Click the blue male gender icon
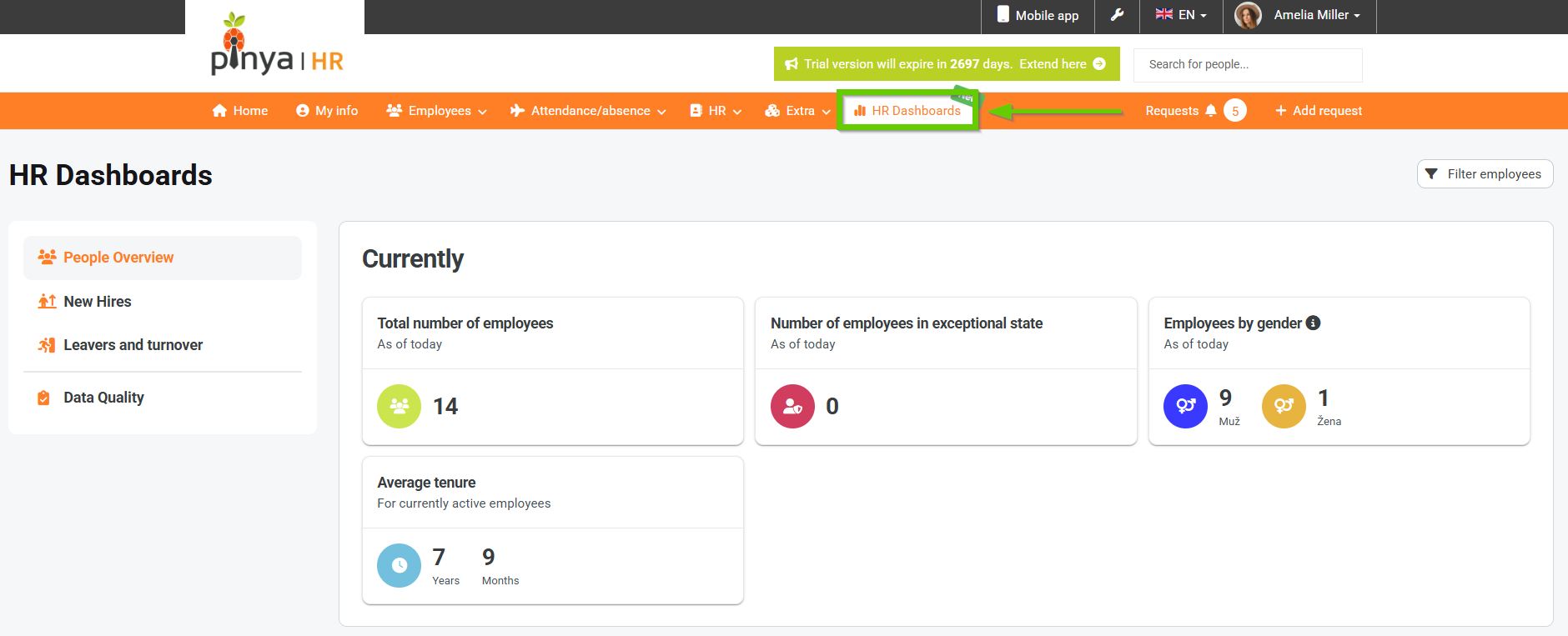The height and width of the screenshot is (636, 1568). (1185, 406)
